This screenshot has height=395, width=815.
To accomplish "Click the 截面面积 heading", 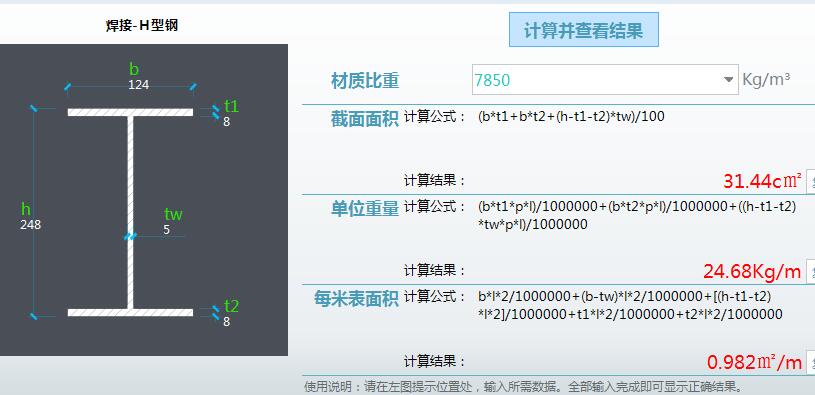I will (365, 119).
